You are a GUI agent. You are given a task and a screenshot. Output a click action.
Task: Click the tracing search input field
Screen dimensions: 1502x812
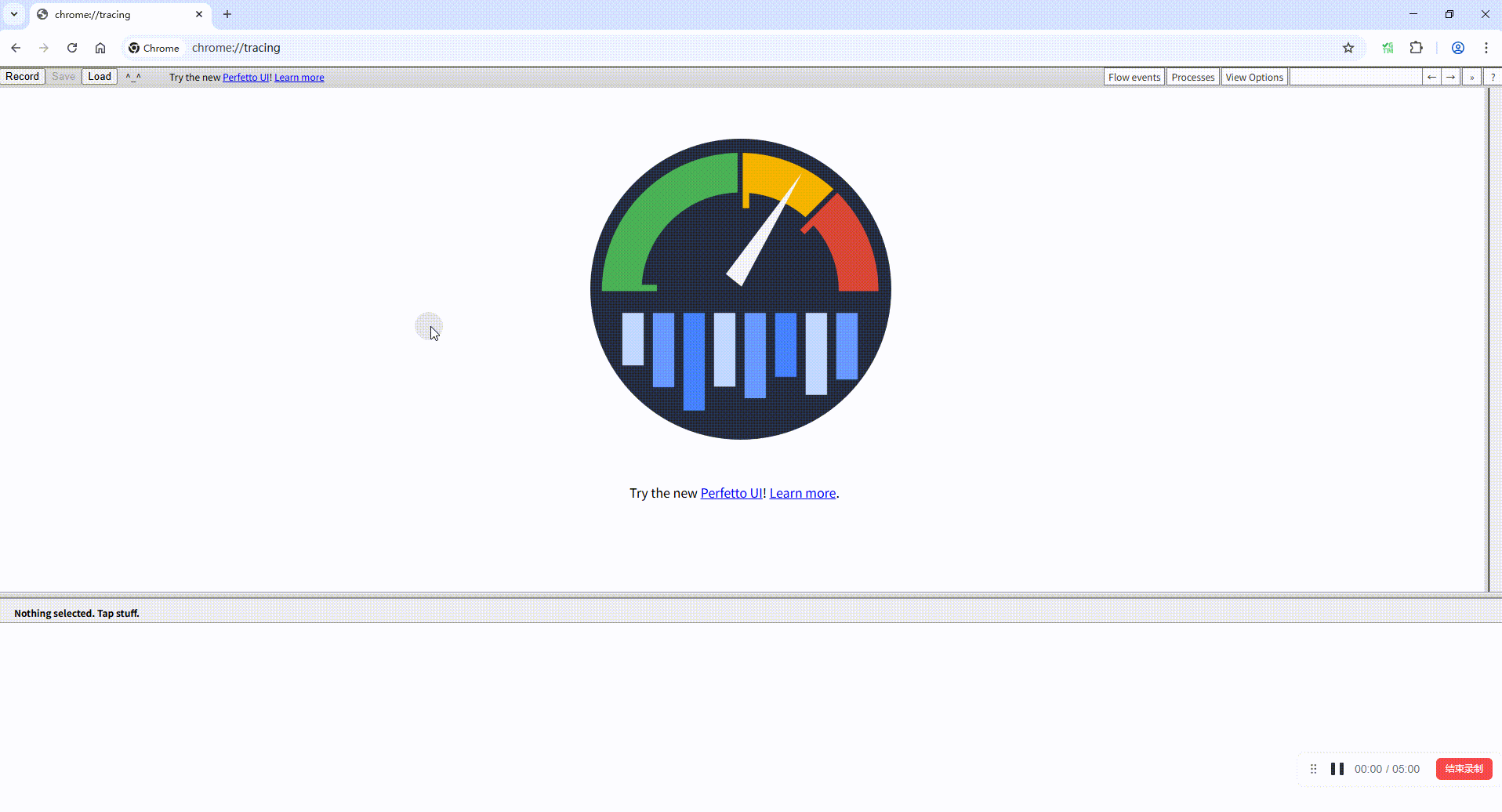coord(1356,76)
